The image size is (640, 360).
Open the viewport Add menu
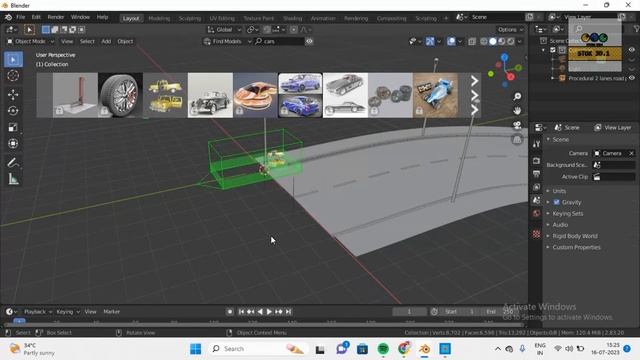pos(106,41)
